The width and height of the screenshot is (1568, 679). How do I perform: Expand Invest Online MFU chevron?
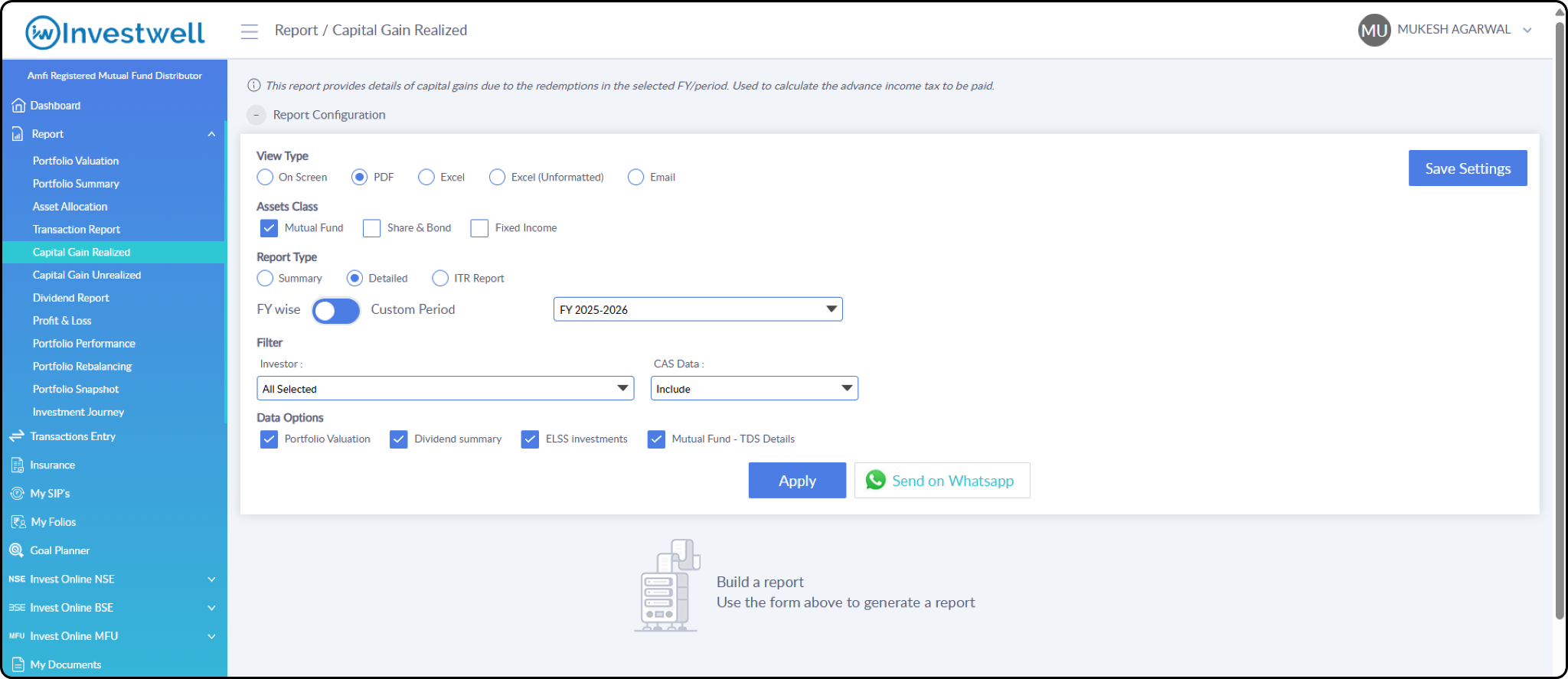click(x=211, y=636)
